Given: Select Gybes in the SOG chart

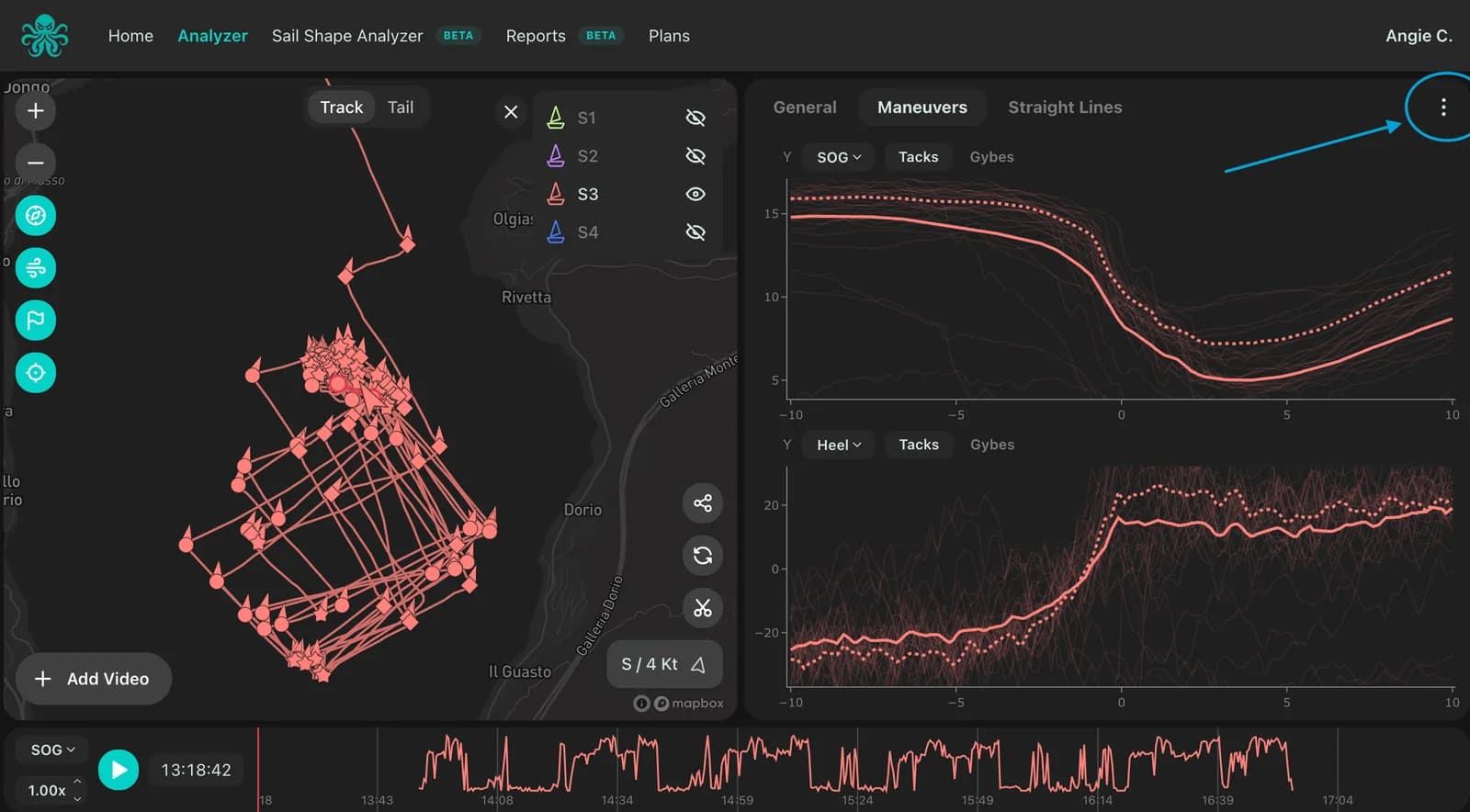Looking at the screenshot, I should point(991,157).
